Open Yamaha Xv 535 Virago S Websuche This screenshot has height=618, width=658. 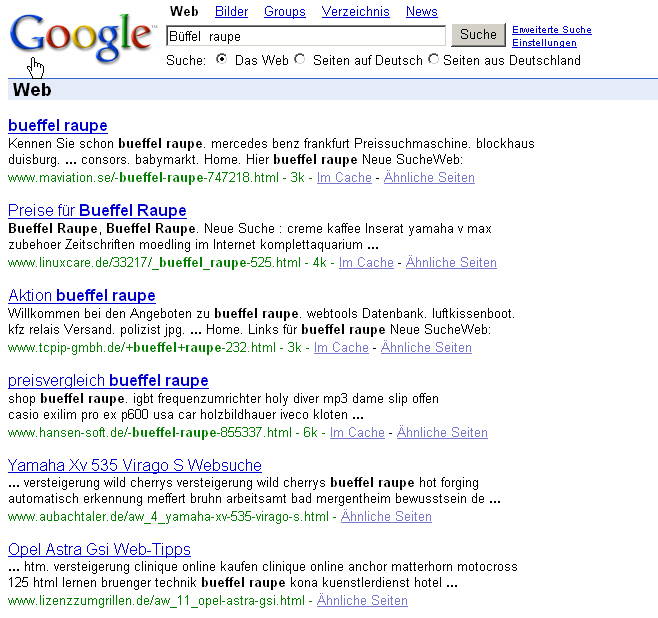135,465
